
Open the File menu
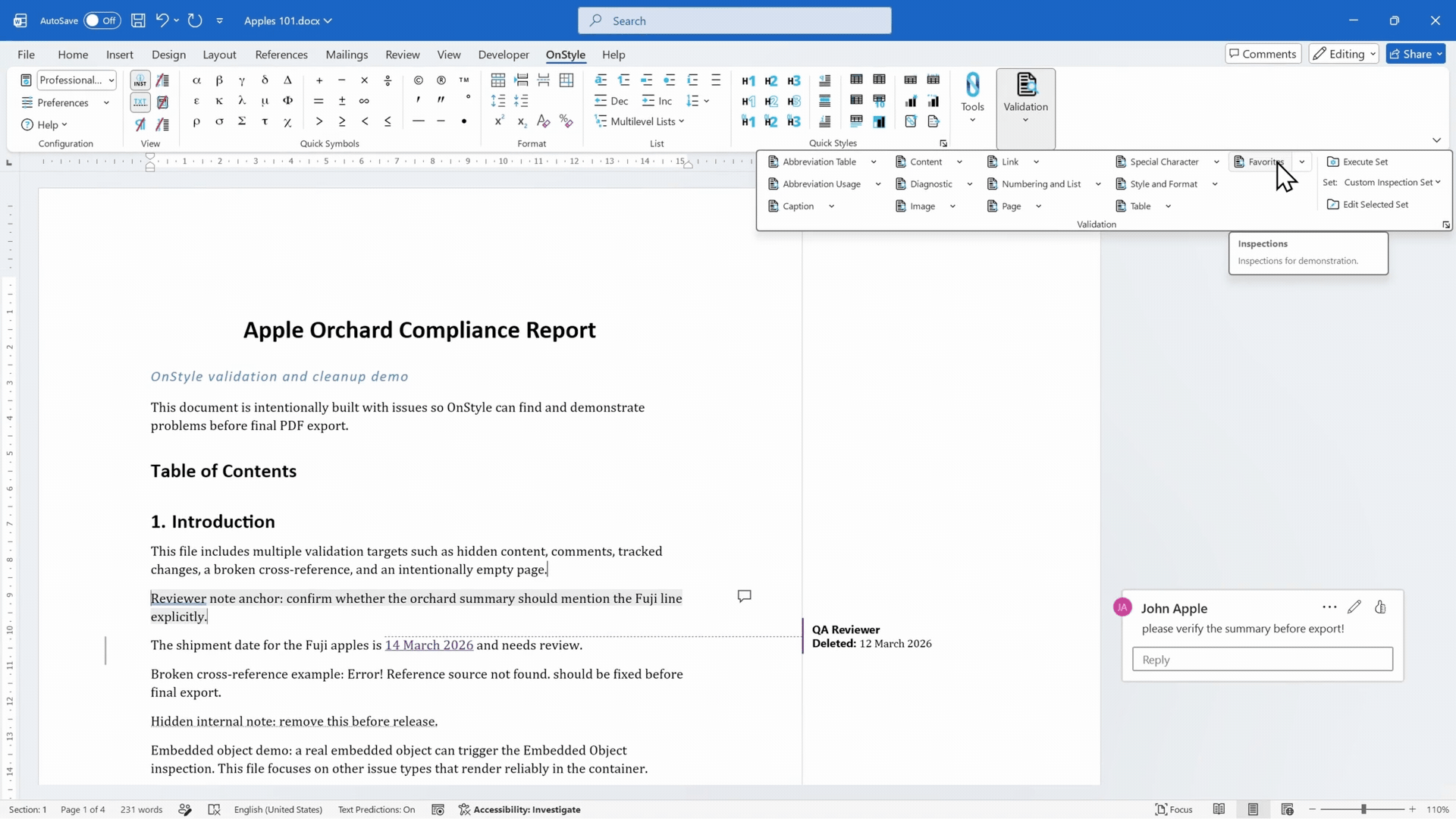(x=26, y=55)
